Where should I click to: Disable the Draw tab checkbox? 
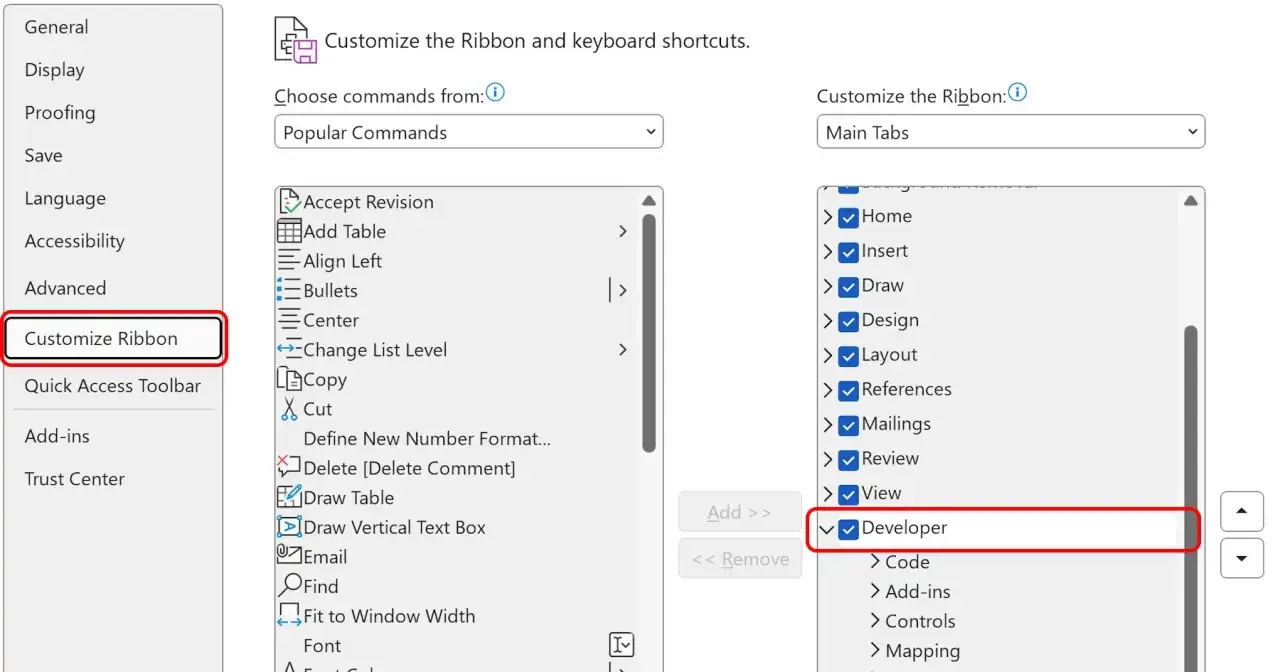tap(848, 286)
